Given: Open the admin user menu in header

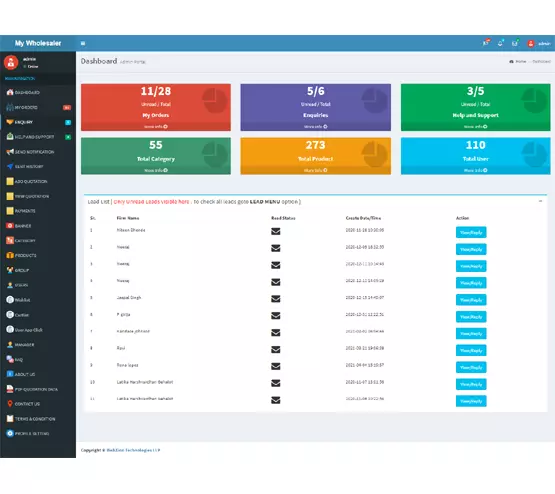Looking at the screenshot, I should tap(539, 44).
